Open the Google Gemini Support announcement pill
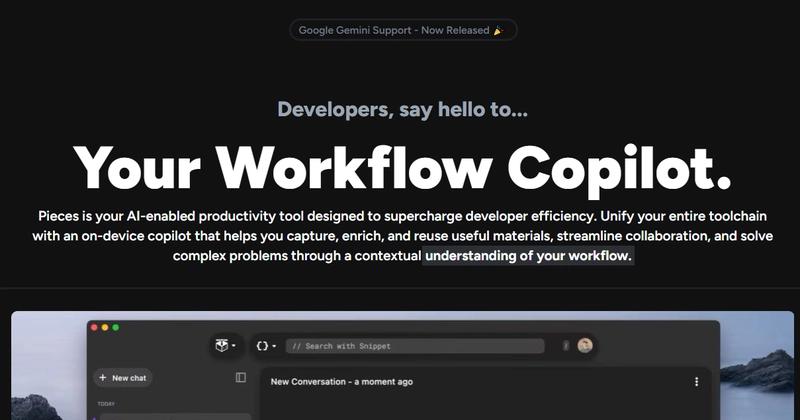The image size is (800, 420). click(x=403, y=30)
